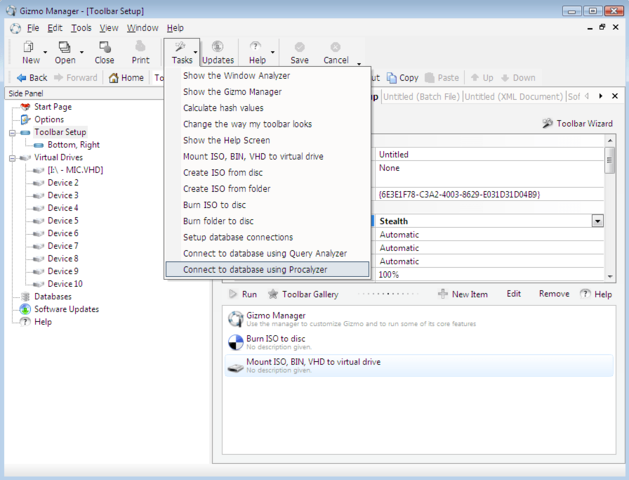This screenshot has width=629, height=480.
Task: Choose Burn folder to disc
Action: pyautogui.click(x=267, y=221)
